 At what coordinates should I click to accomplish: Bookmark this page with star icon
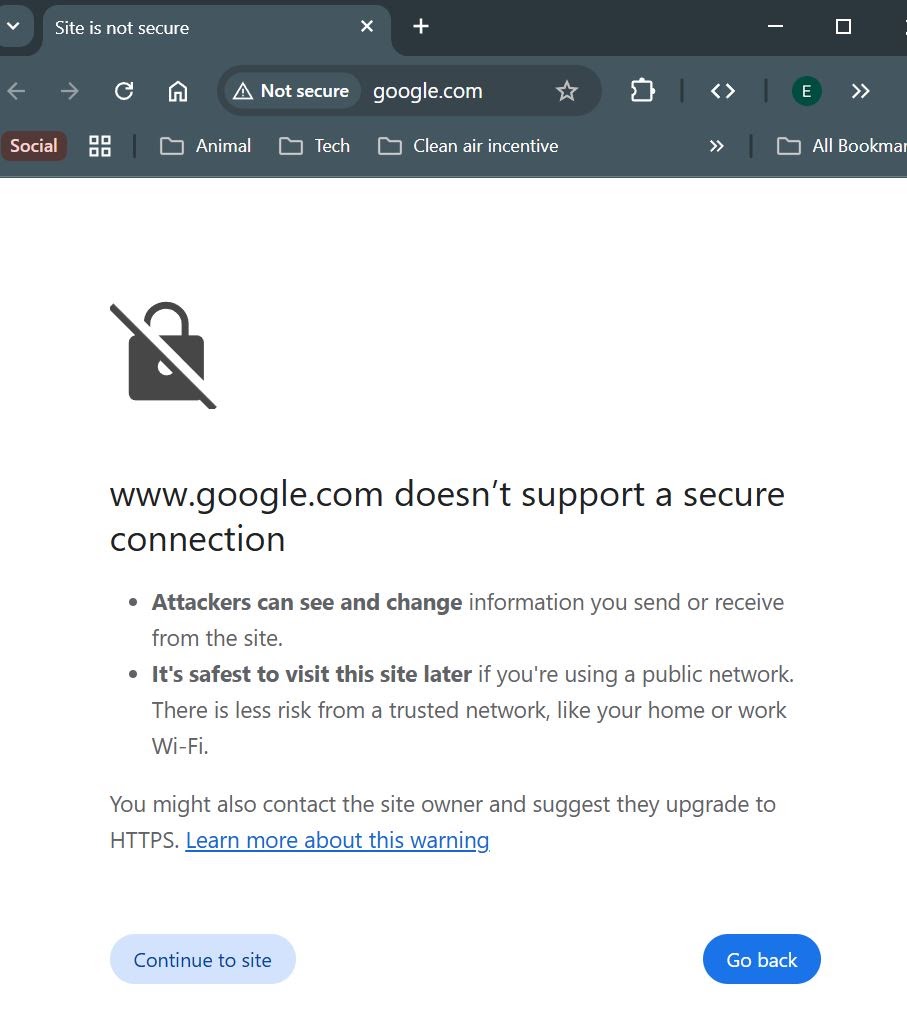point(567,91)
